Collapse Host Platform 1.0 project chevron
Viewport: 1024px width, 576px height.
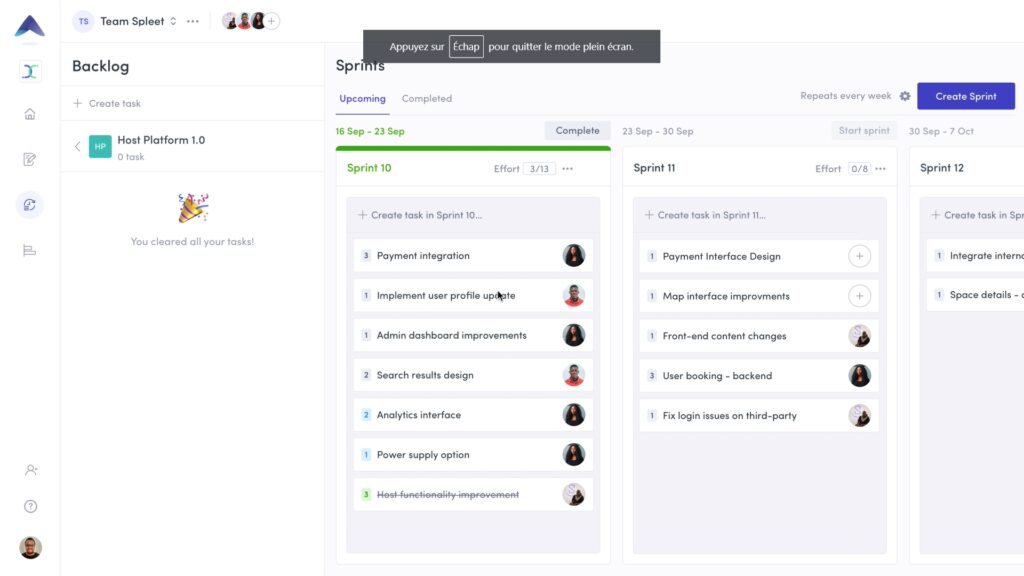(78, 147)
